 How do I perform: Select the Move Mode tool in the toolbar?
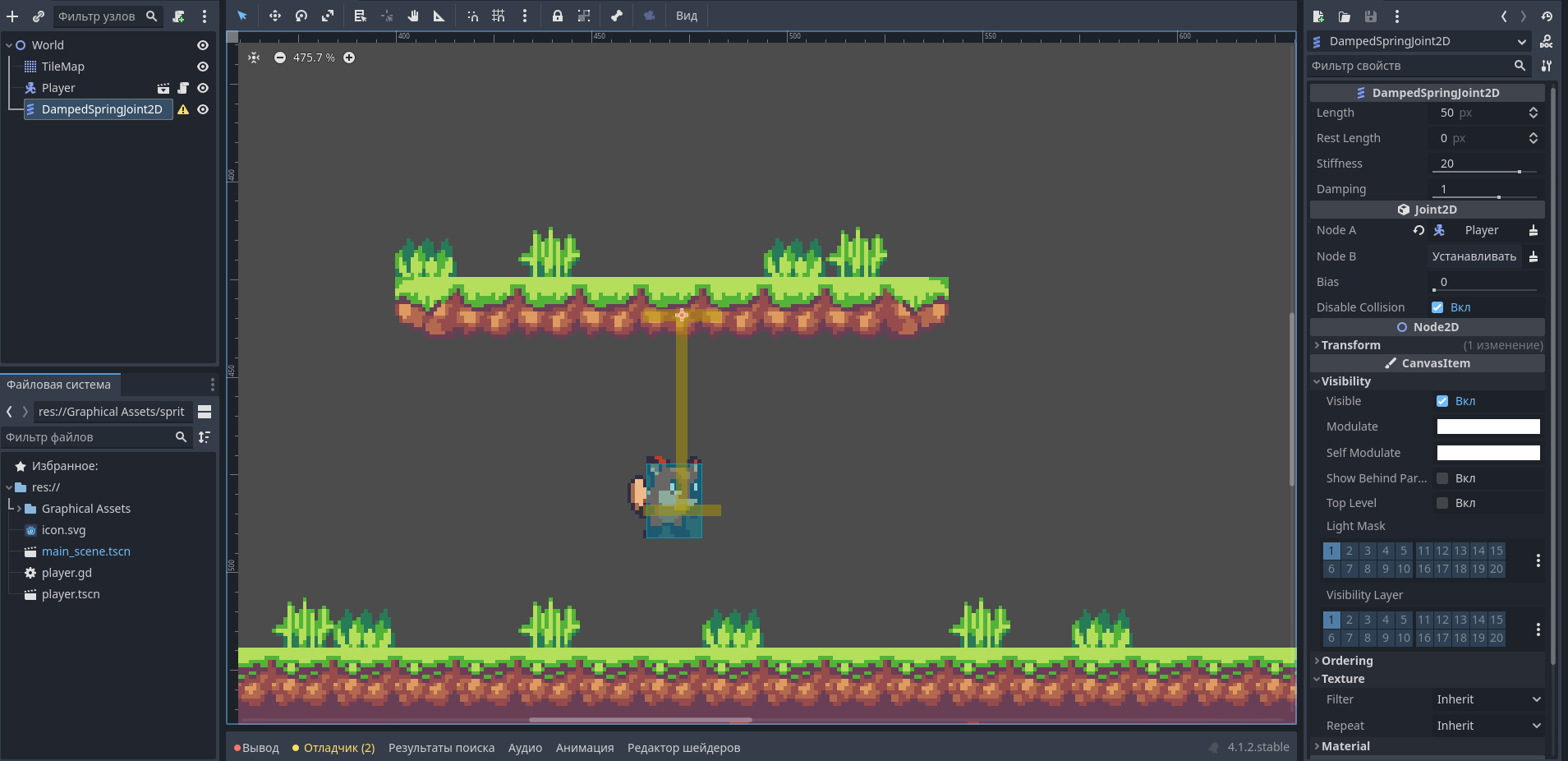274,16
